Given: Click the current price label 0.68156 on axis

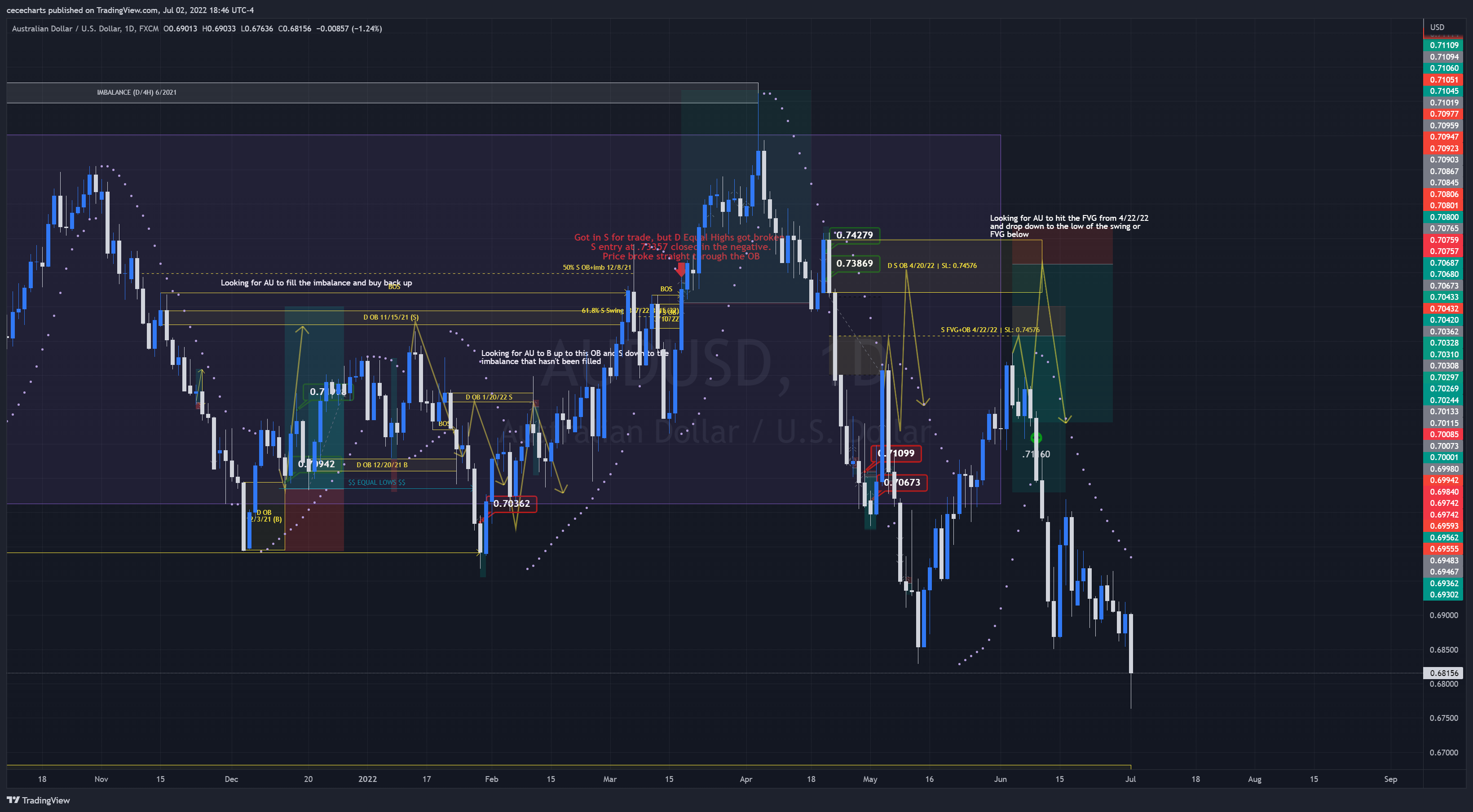Looking at the screenshot, I should pos(1443,672).
